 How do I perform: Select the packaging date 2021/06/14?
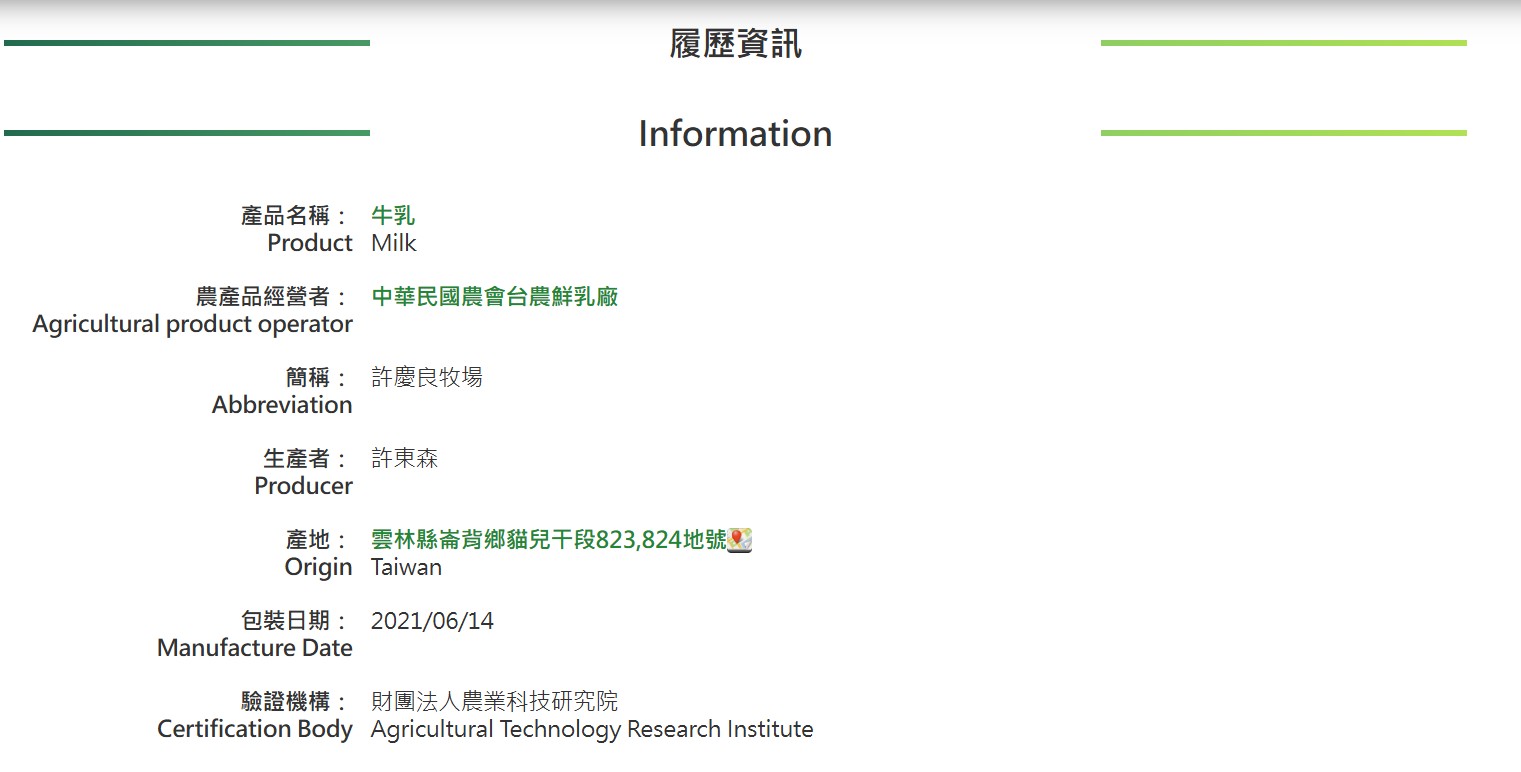(x=432, y=621)
